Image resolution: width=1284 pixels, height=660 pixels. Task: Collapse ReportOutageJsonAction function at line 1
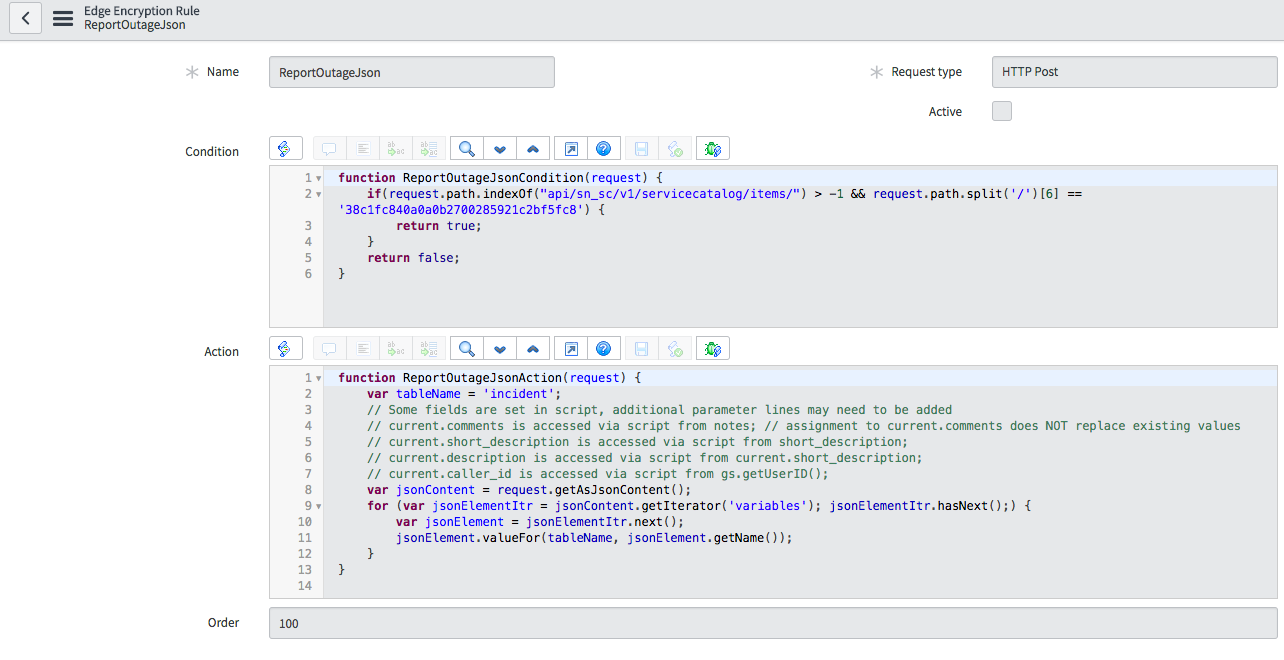pos(318,378)
